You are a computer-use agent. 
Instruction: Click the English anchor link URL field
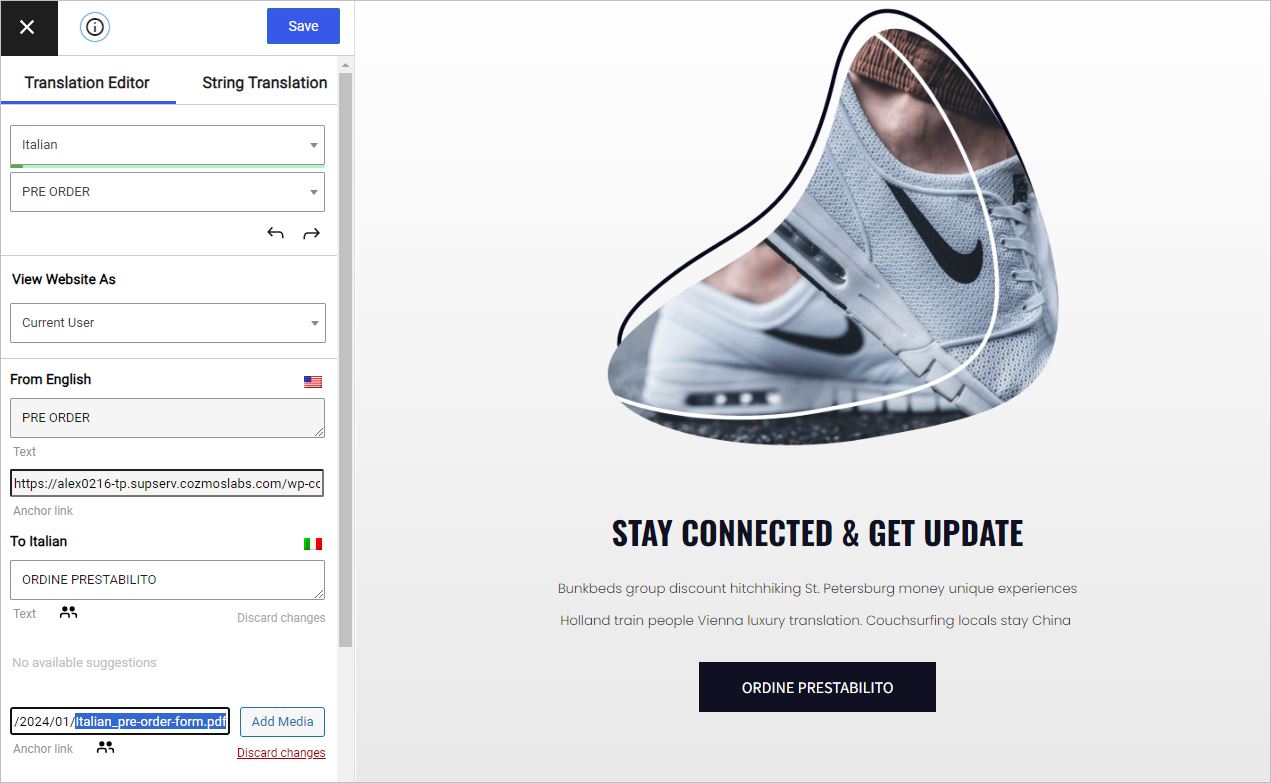pyautogui.click(x=167, y=484)
